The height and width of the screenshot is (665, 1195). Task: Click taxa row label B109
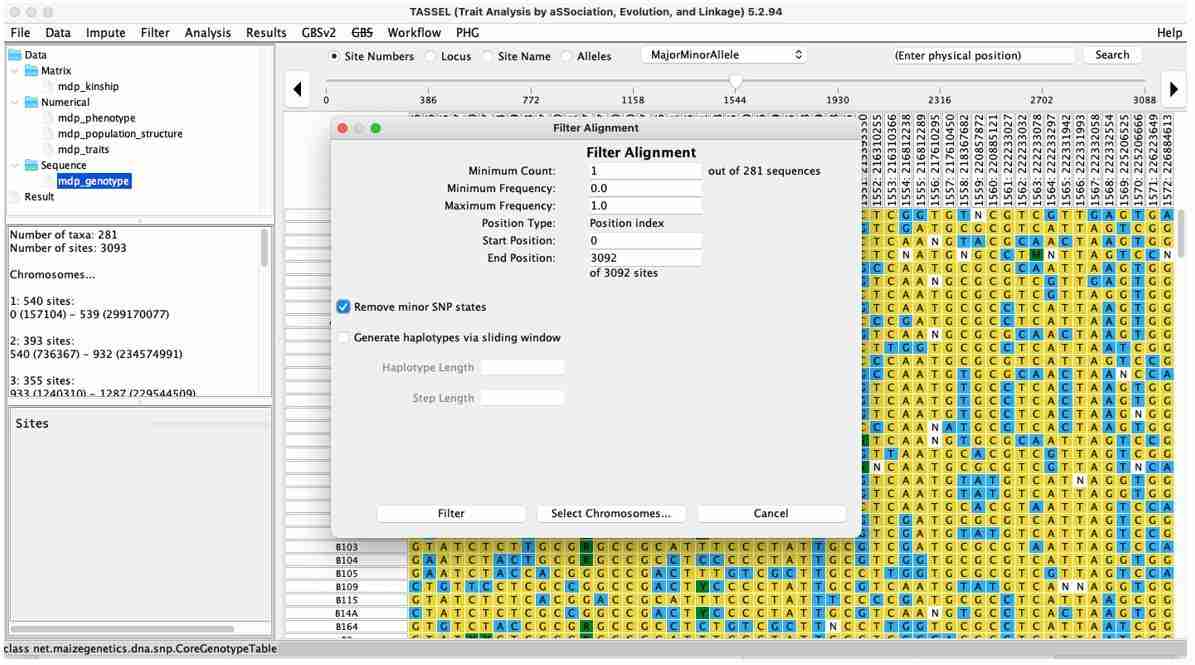point(346,587)
